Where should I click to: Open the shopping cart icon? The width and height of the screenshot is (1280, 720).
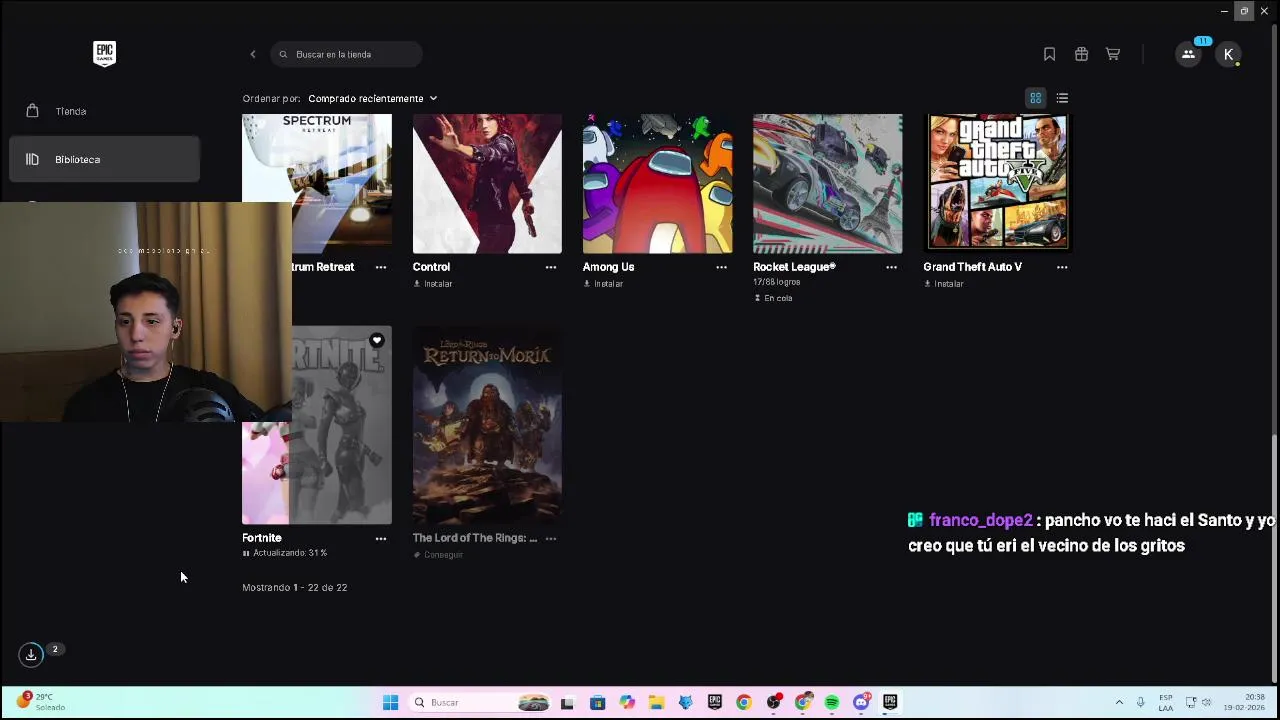1112,54
